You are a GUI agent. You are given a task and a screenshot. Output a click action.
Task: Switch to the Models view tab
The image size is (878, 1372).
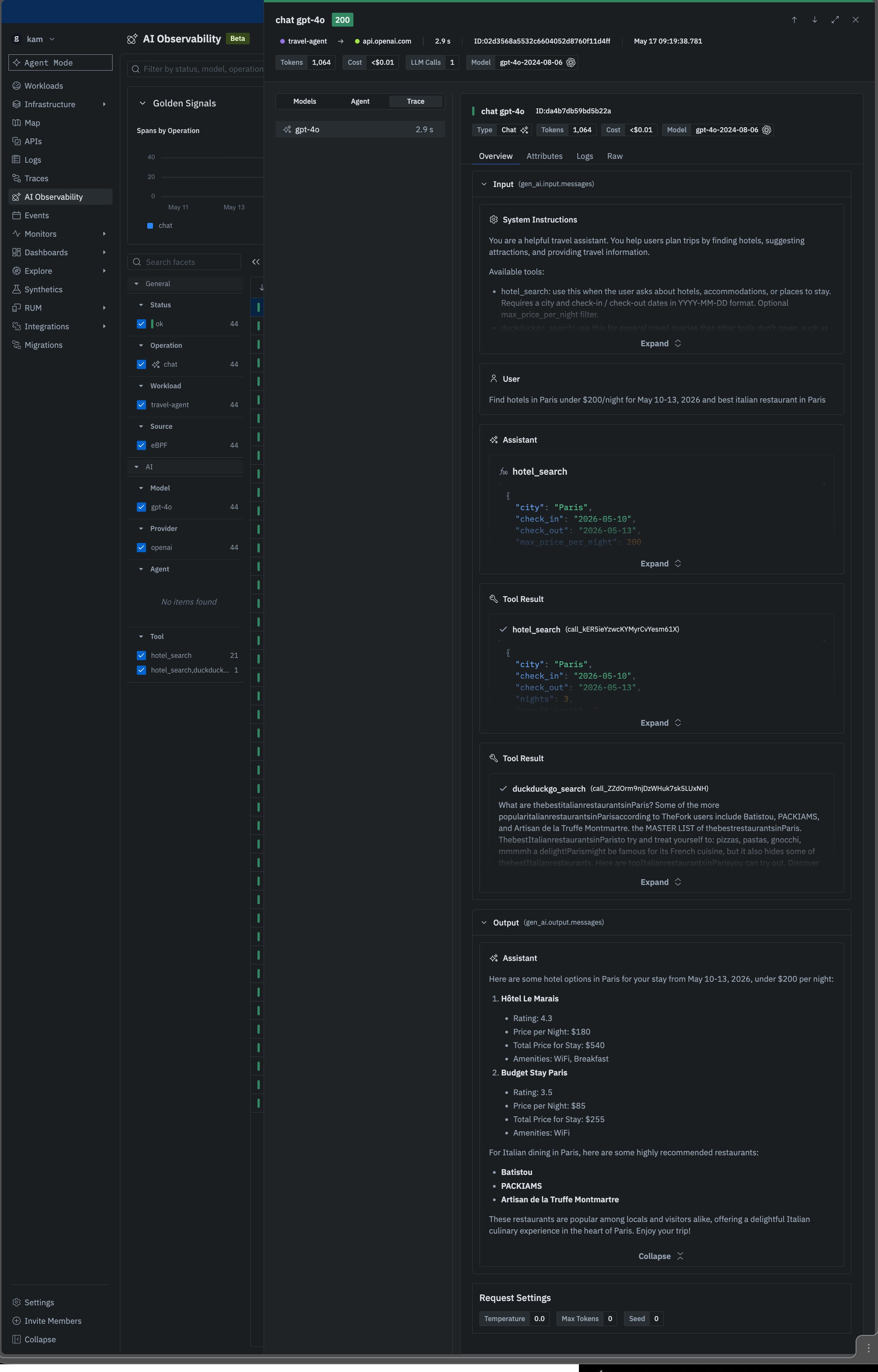[x=304, y=101]
